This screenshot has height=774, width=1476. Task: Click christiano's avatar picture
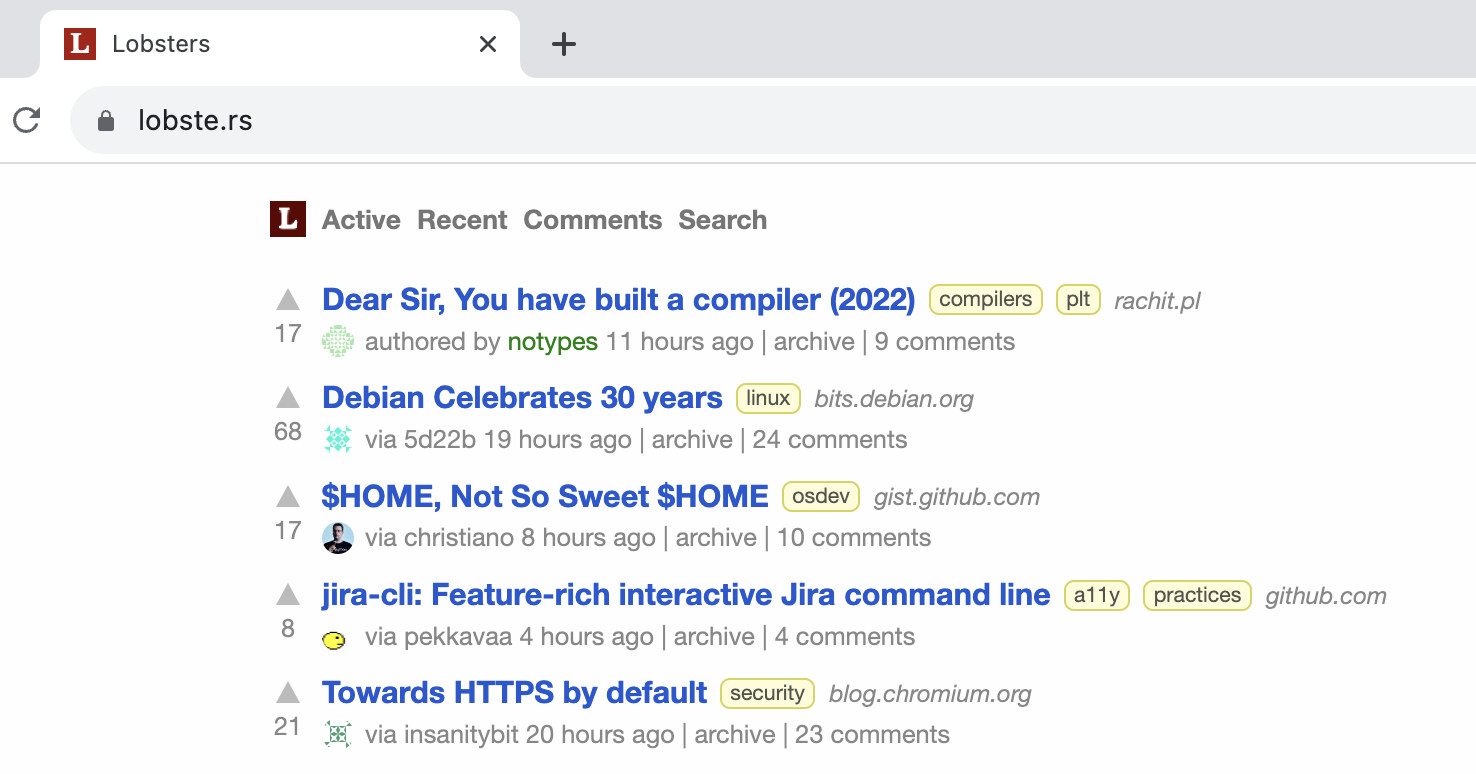point(338,538)
